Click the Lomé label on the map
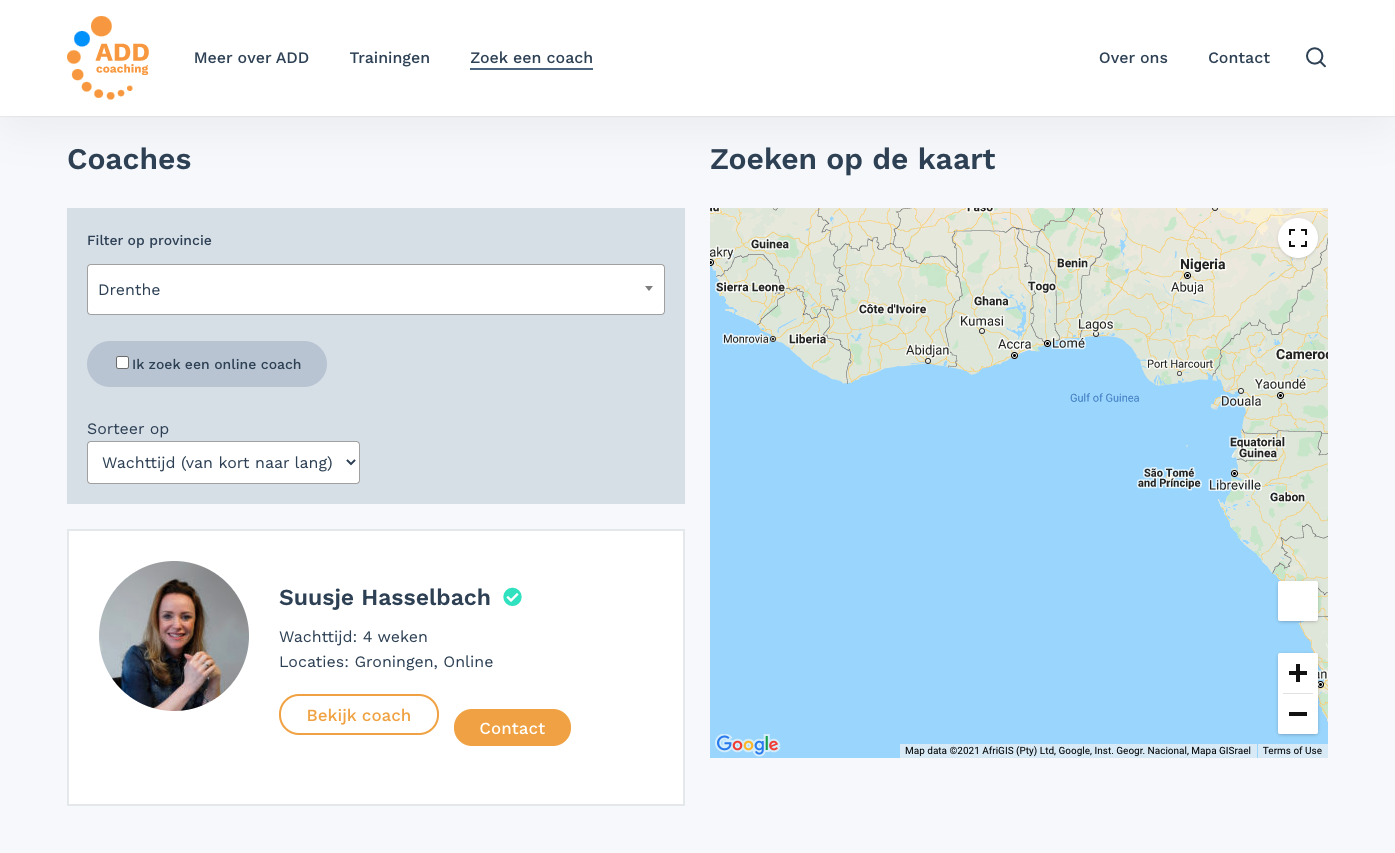This screenshot has width=1395, height=853. (1068, 343)
